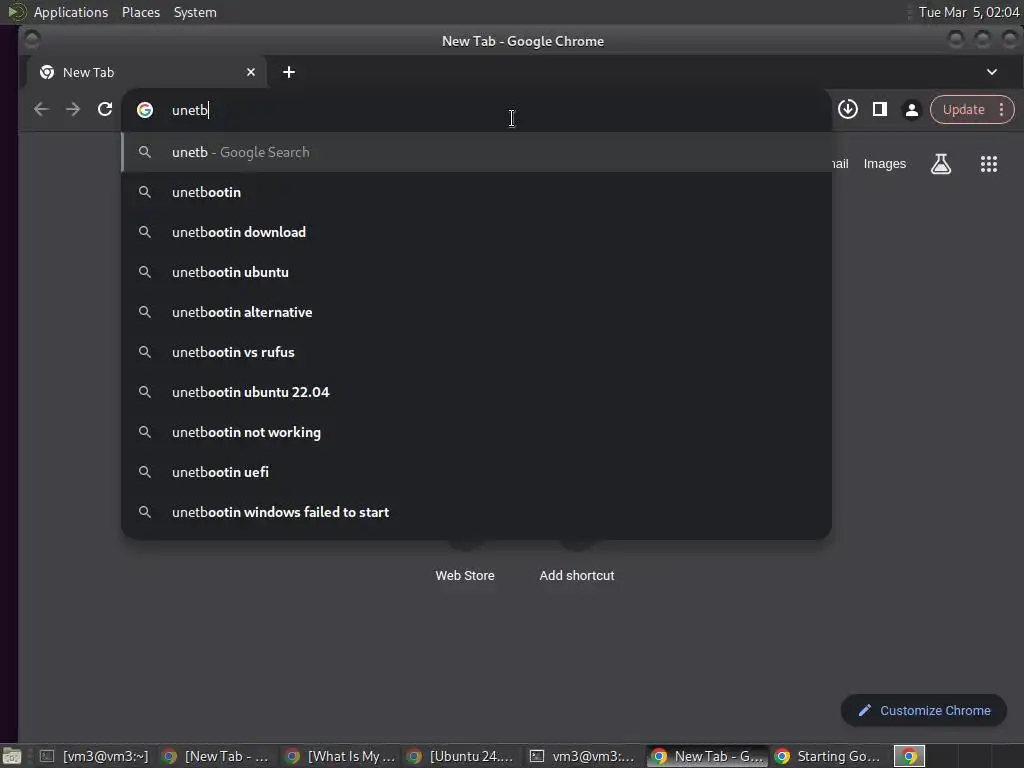Choose 'unetbootin not working' suggestion
1024x768 pixels.
[x=477, y=432]
